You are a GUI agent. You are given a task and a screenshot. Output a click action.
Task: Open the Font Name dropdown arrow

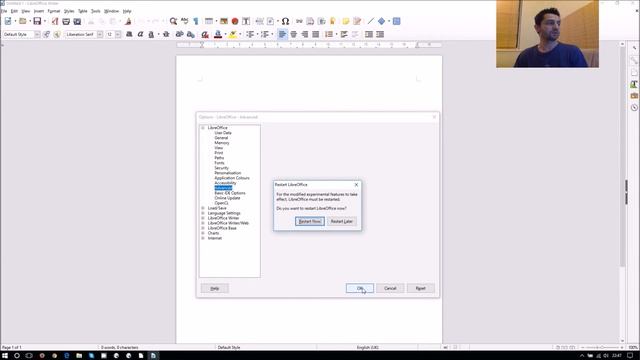(x=100, y=34)
